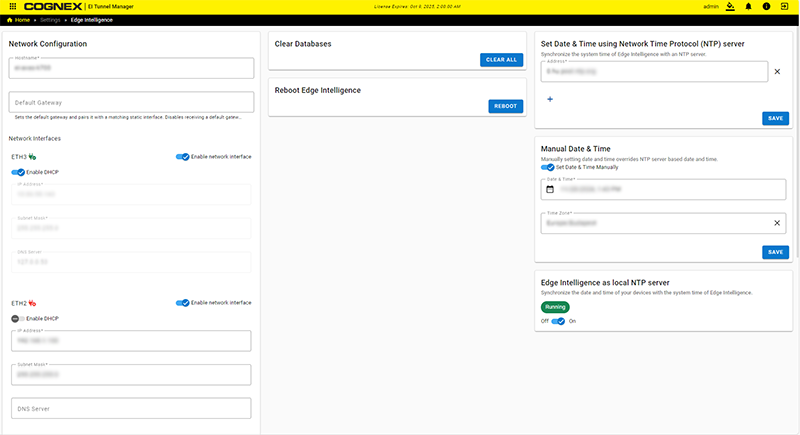Add another NTP server with plus icon
The image size is (800, 435).
tap(549, 99)
